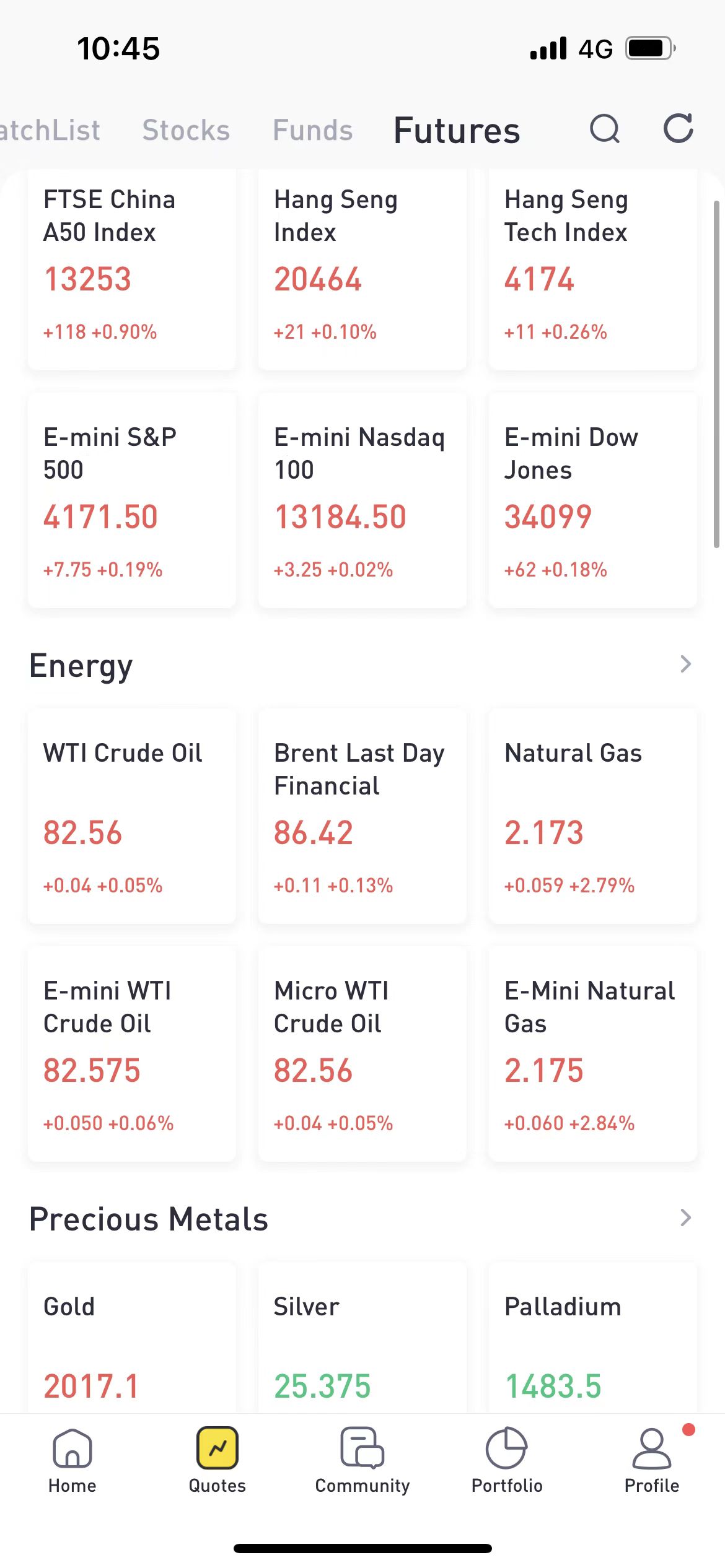Tap the refresh quotes icon
725x1568 pixels.
pyautogui.click(x=678, y=129)
